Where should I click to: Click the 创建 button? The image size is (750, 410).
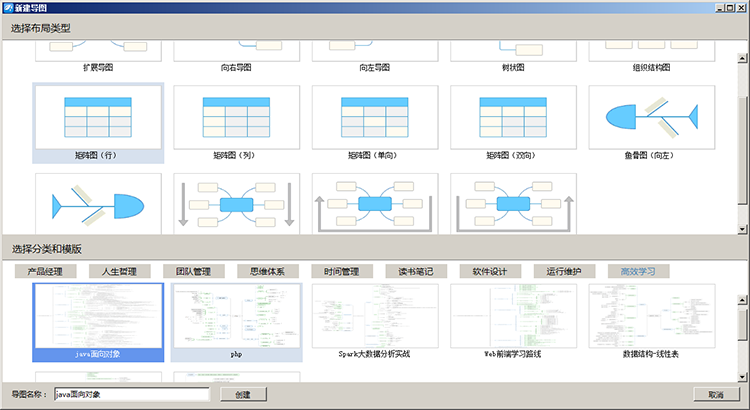[242, 395]
